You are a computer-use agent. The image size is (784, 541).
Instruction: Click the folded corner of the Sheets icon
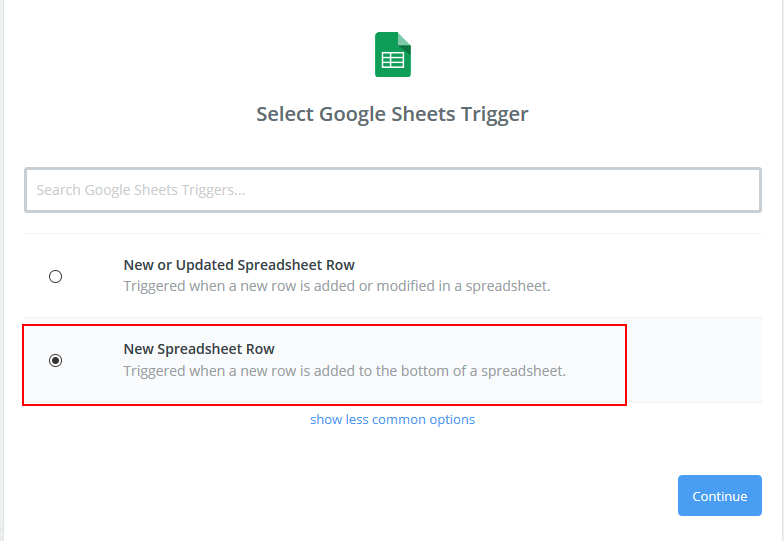404,40
